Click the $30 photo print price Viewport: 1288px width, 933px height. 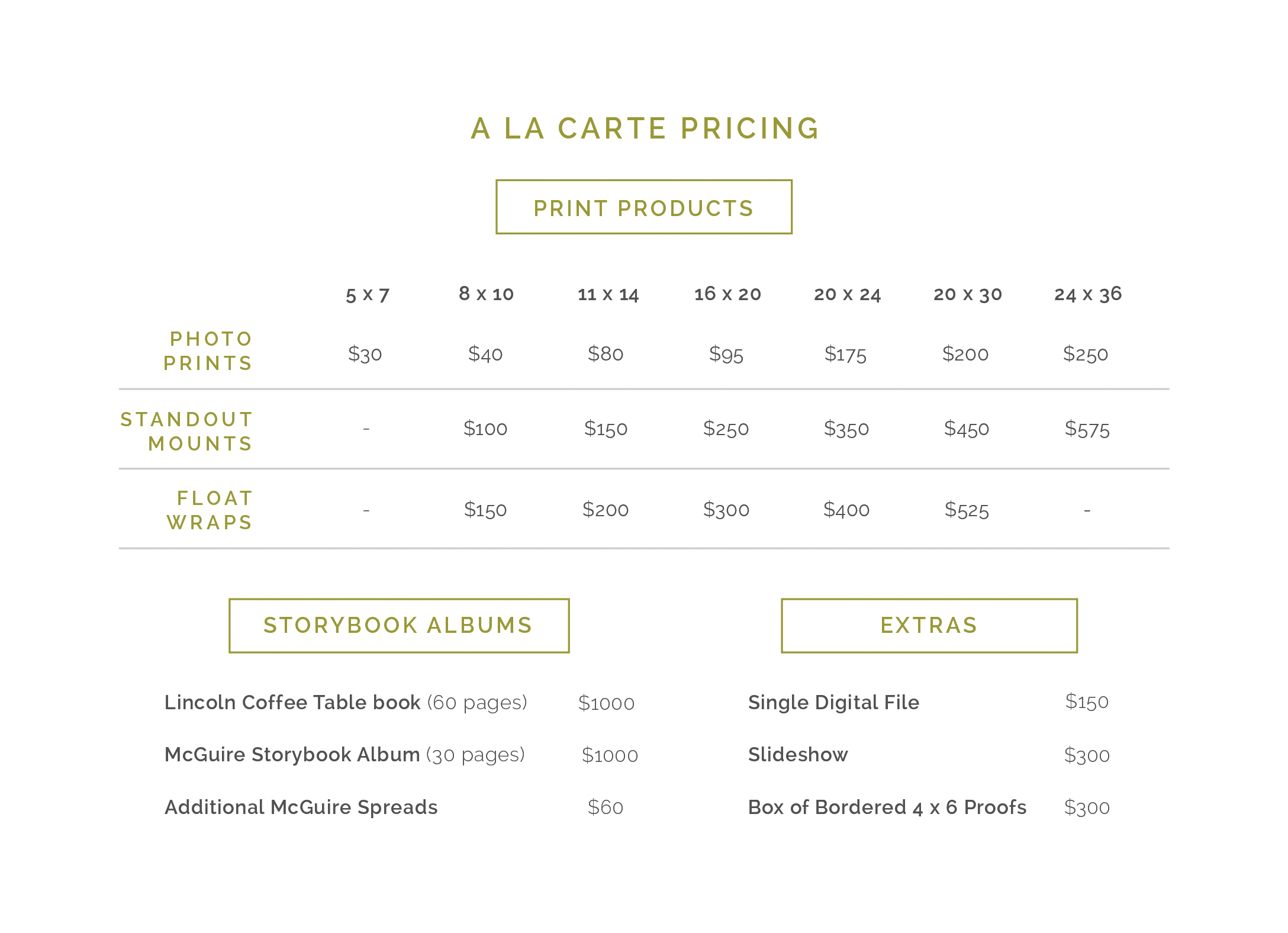click(365, 354)
